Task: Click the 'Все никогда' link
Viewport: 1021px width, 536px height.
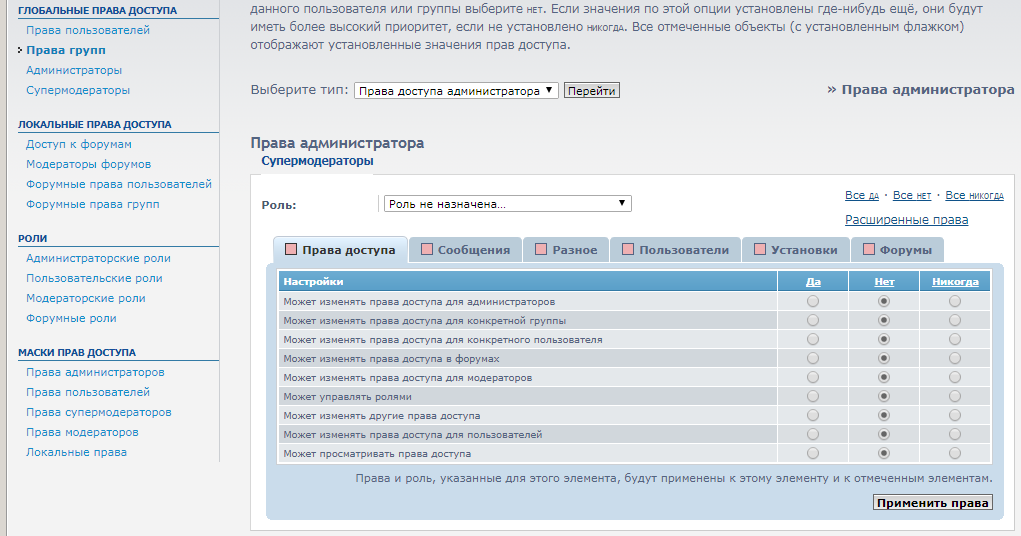Action: 974,196
